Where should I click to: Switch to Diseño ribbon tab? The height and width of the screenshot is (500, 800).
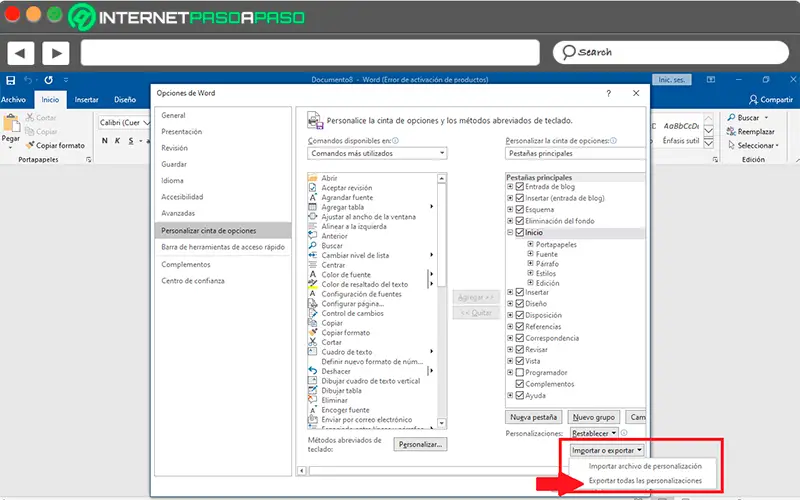[x=125, y=99]
